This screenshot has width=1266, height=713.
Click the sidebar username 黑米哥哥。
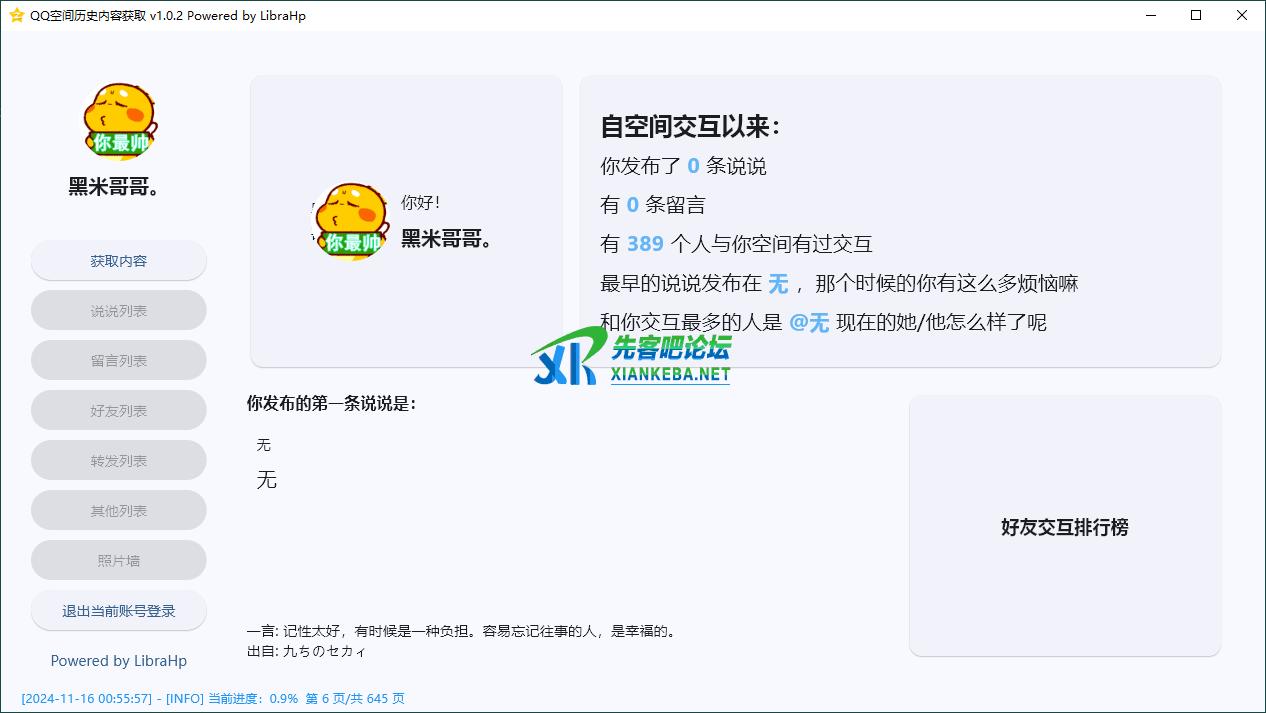pyautogui.click(x=114, y=187)
